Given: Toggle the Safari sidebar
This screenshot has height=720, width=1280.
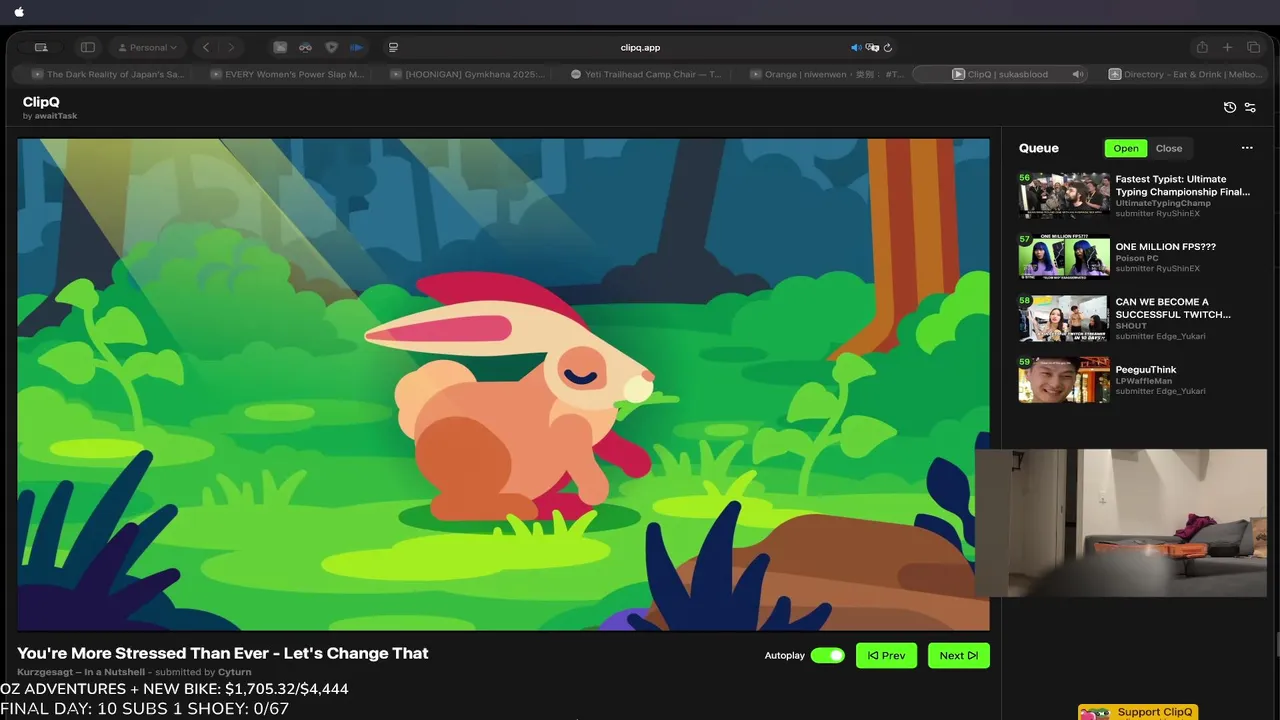Looking at the screenshot, I should pyautogui.click(x=88, y=47).
